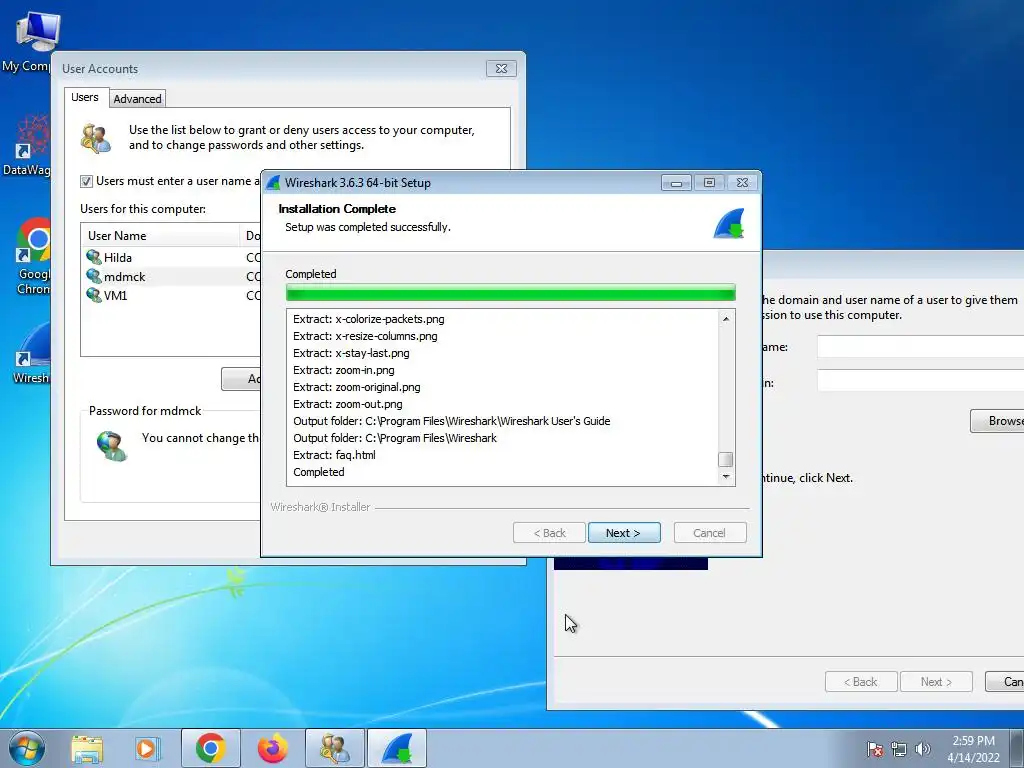Click the Wireshark fin icon in Setup title bar
Image resolution: width=1024 pixels, height=768 pixels.
(x=274, y=183)
